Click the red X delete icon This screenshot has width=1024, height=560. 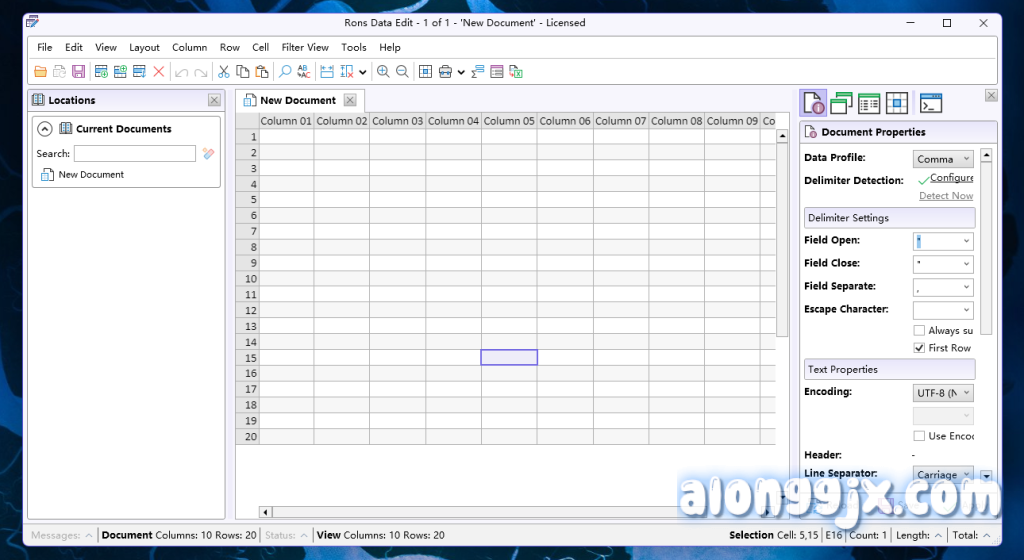tap(158, 72)
